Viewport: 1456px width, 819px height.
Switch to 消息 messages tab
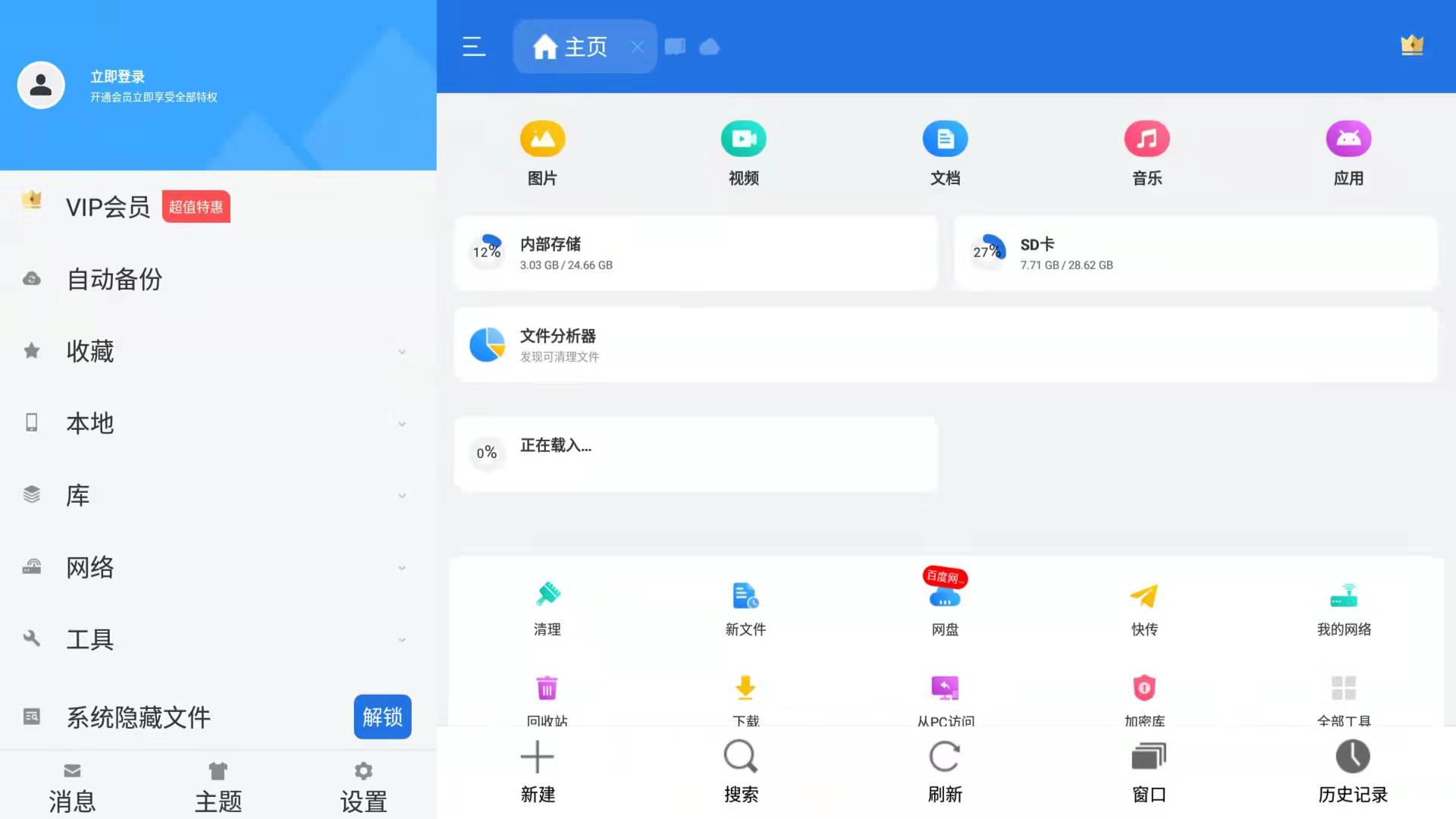pyautogui.click(x=72, y=785)
